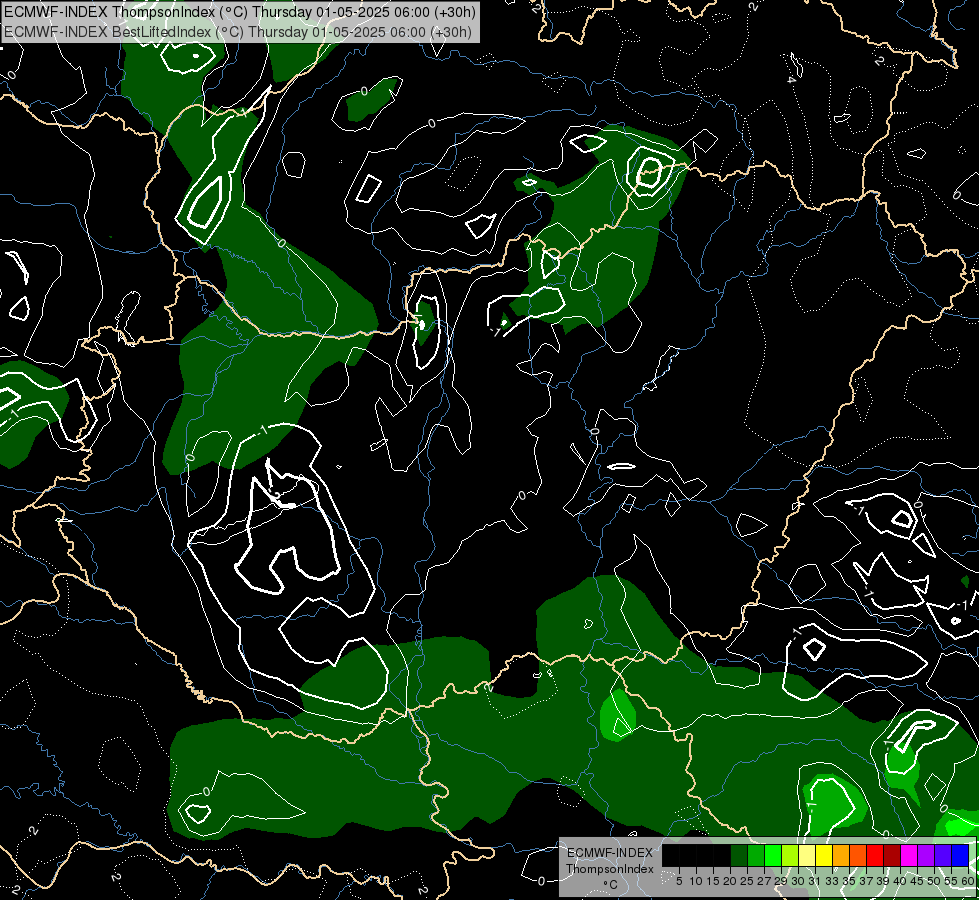Choose the bright yellow 31–33 legend swatch
Viewport: 979px width, 900px height.
824,855
